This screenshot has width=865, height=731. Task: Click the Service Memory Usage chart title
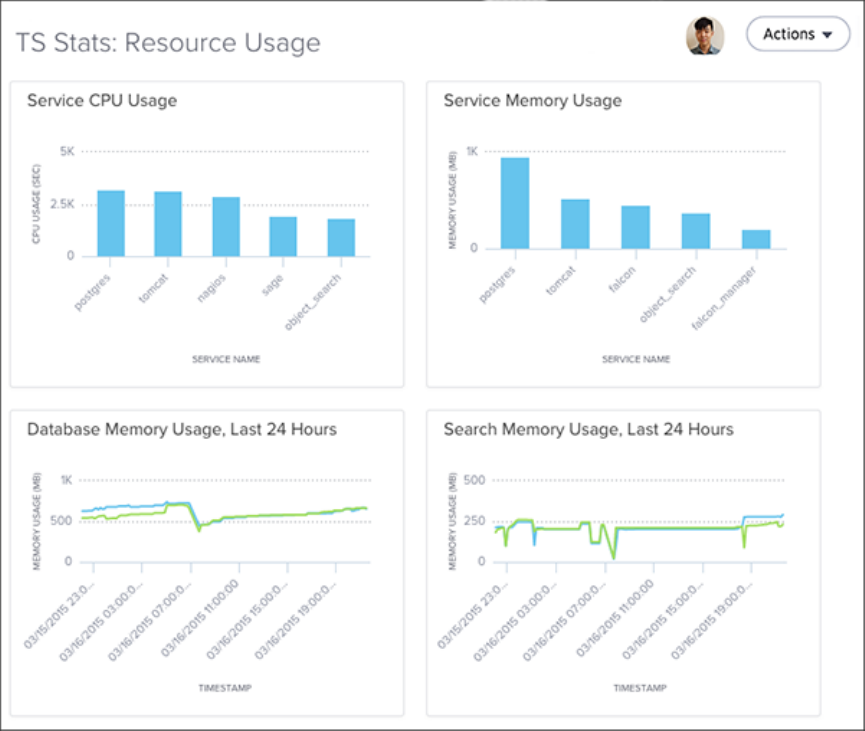[x=532, y=100]
